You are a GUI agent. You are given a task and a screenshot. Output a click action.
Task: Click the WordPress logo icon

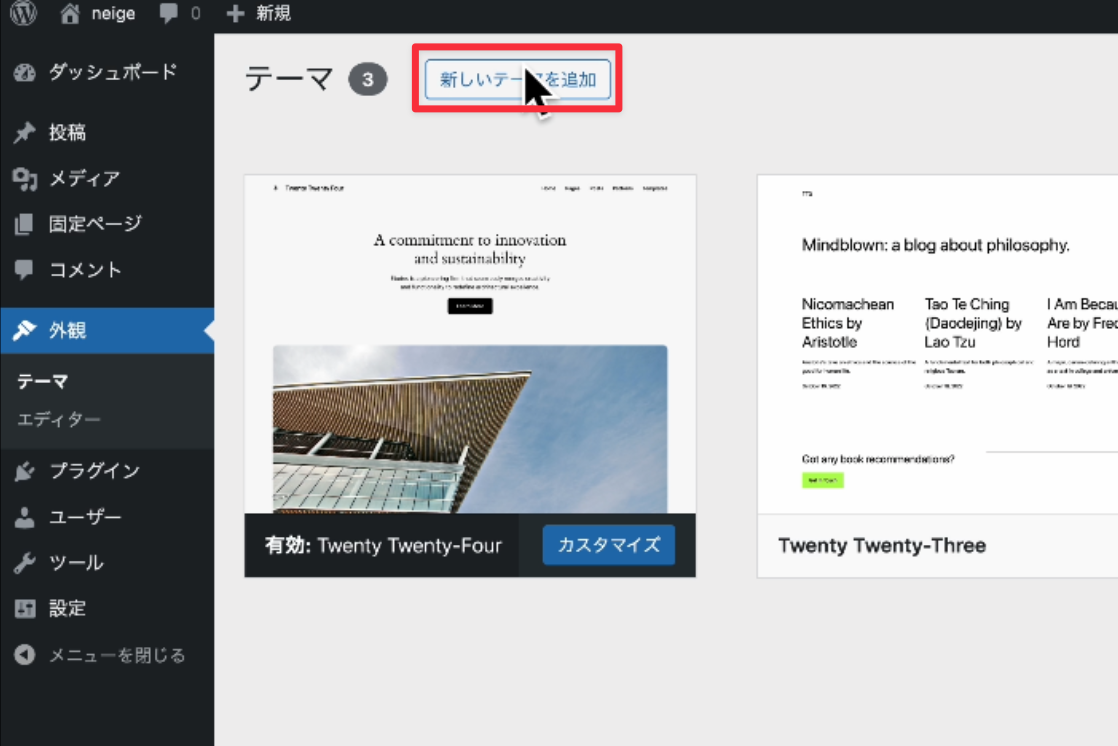click(23, 14)
